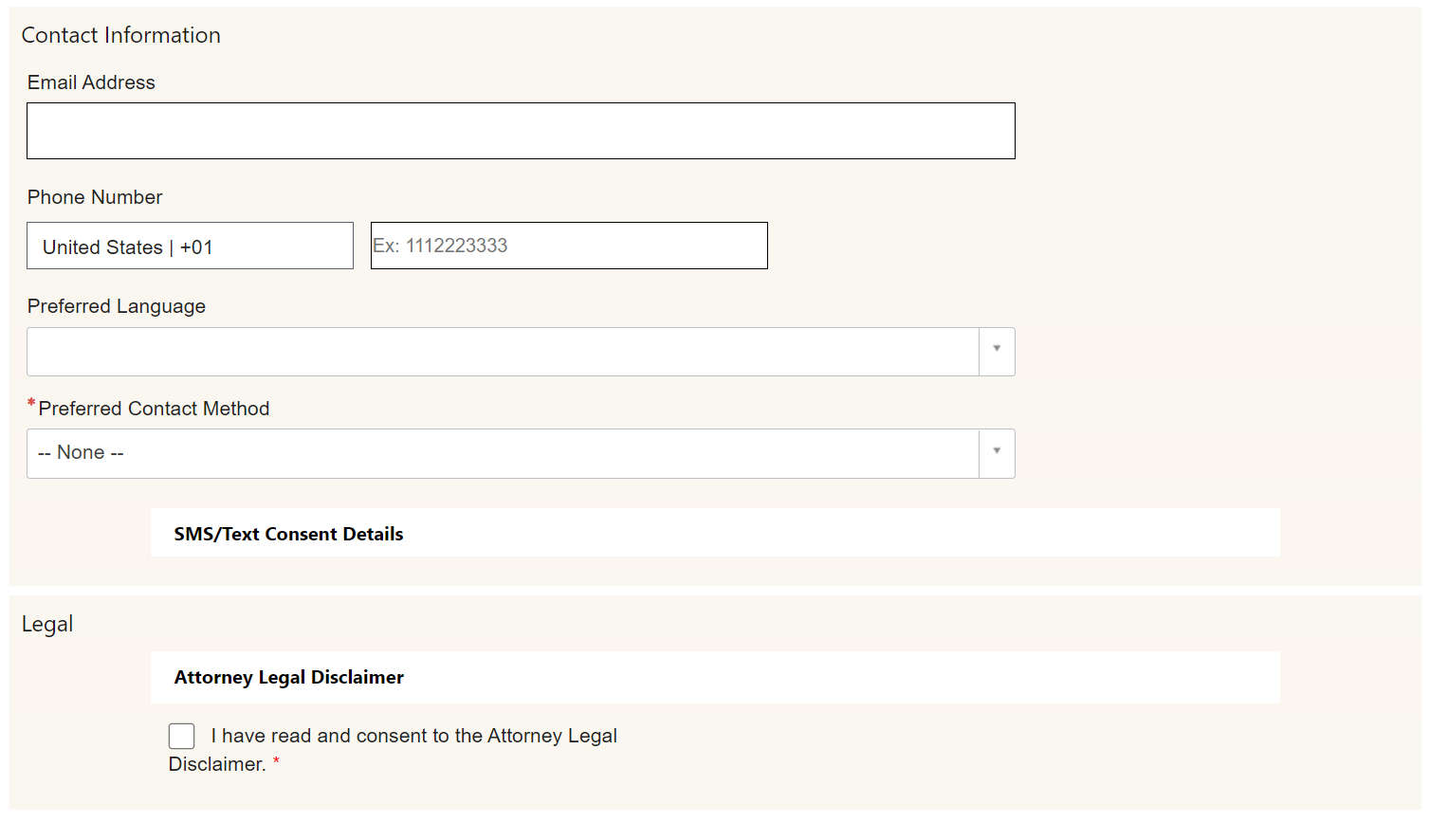The width and height of the screenshot is (1448, 840).
Task: Click the Preferred Contact Method dropdown arrow
Action: pyautogui.click(x=997, y=452)
